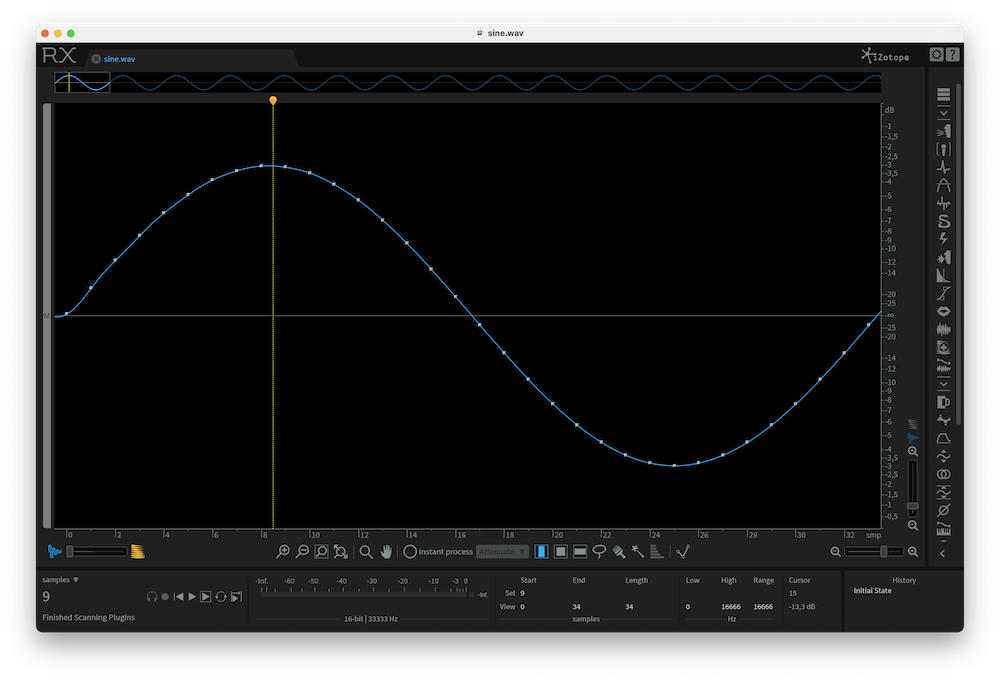Click the harmonics selection stacked-bars icon

[x=657, y=552]
